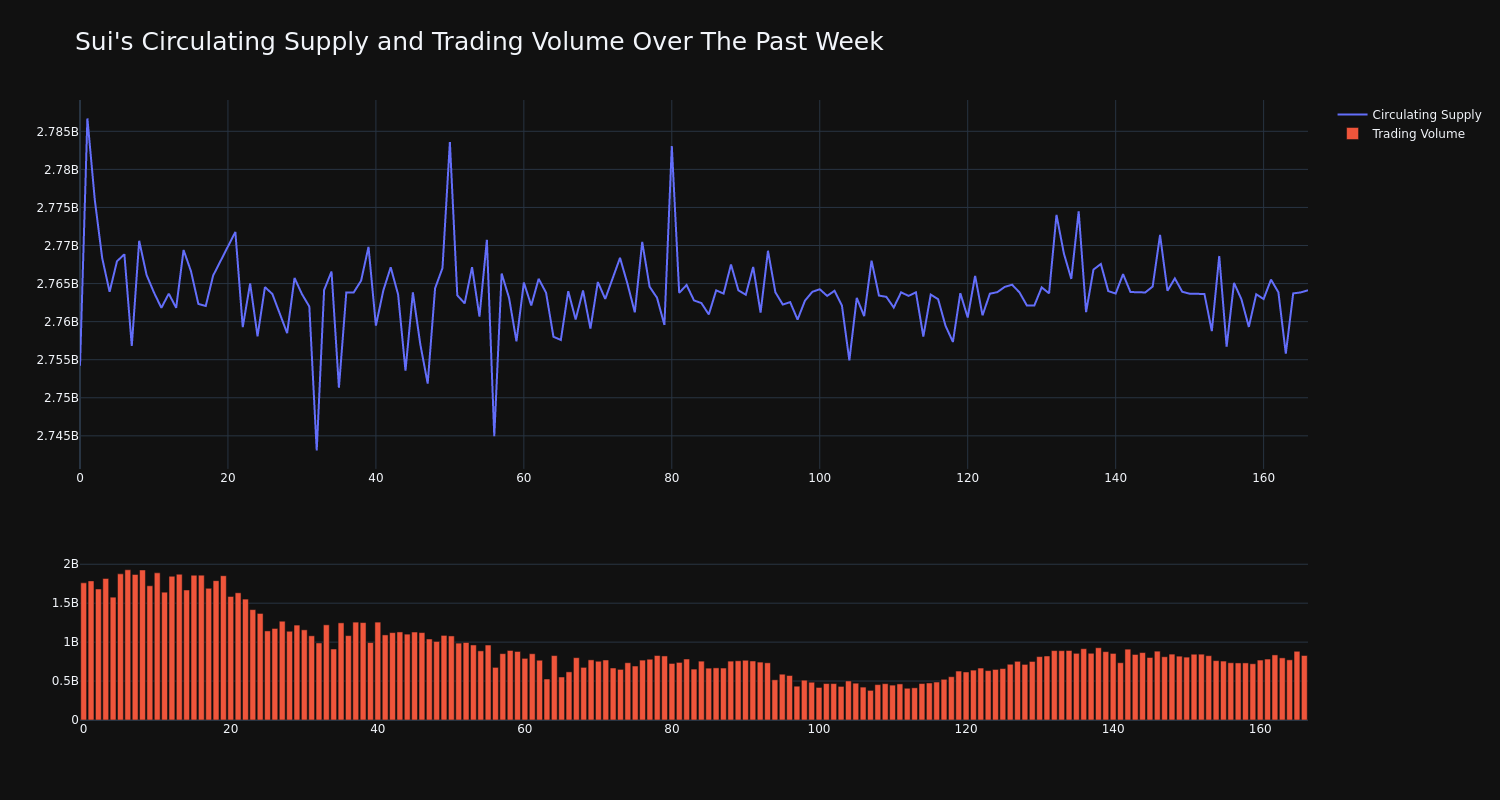Click x-axis tick 40 under supply chart

click(376, 478)
